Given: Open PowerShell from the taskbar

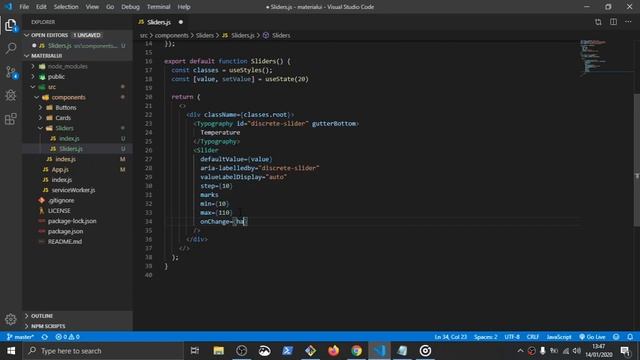Looking at the screenshot, I should pos(287,351).
